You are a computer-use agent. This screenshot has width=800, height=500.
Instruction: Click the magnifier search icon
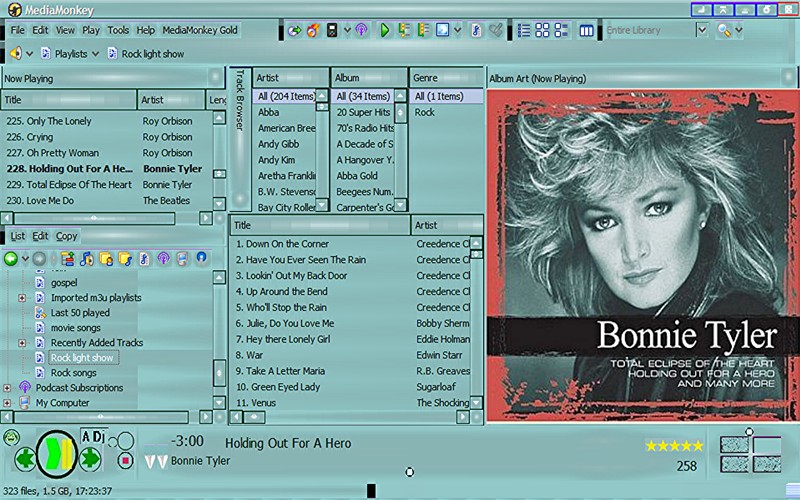coord(724,31)
